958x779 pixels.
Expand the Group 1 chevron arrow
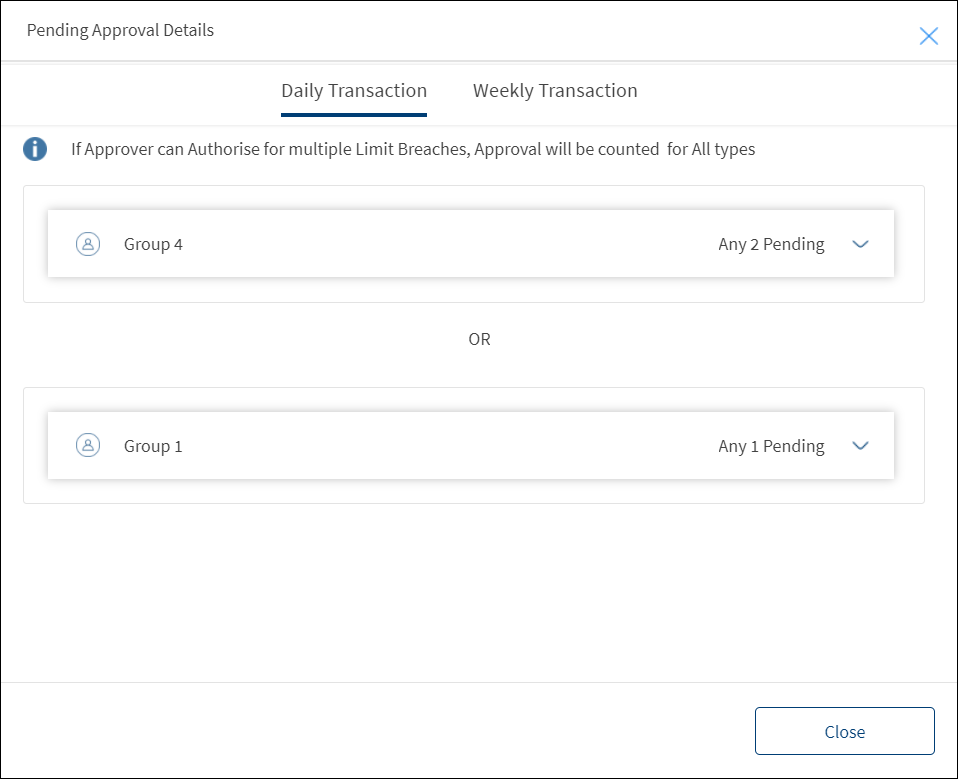click(x=860, y=445)
